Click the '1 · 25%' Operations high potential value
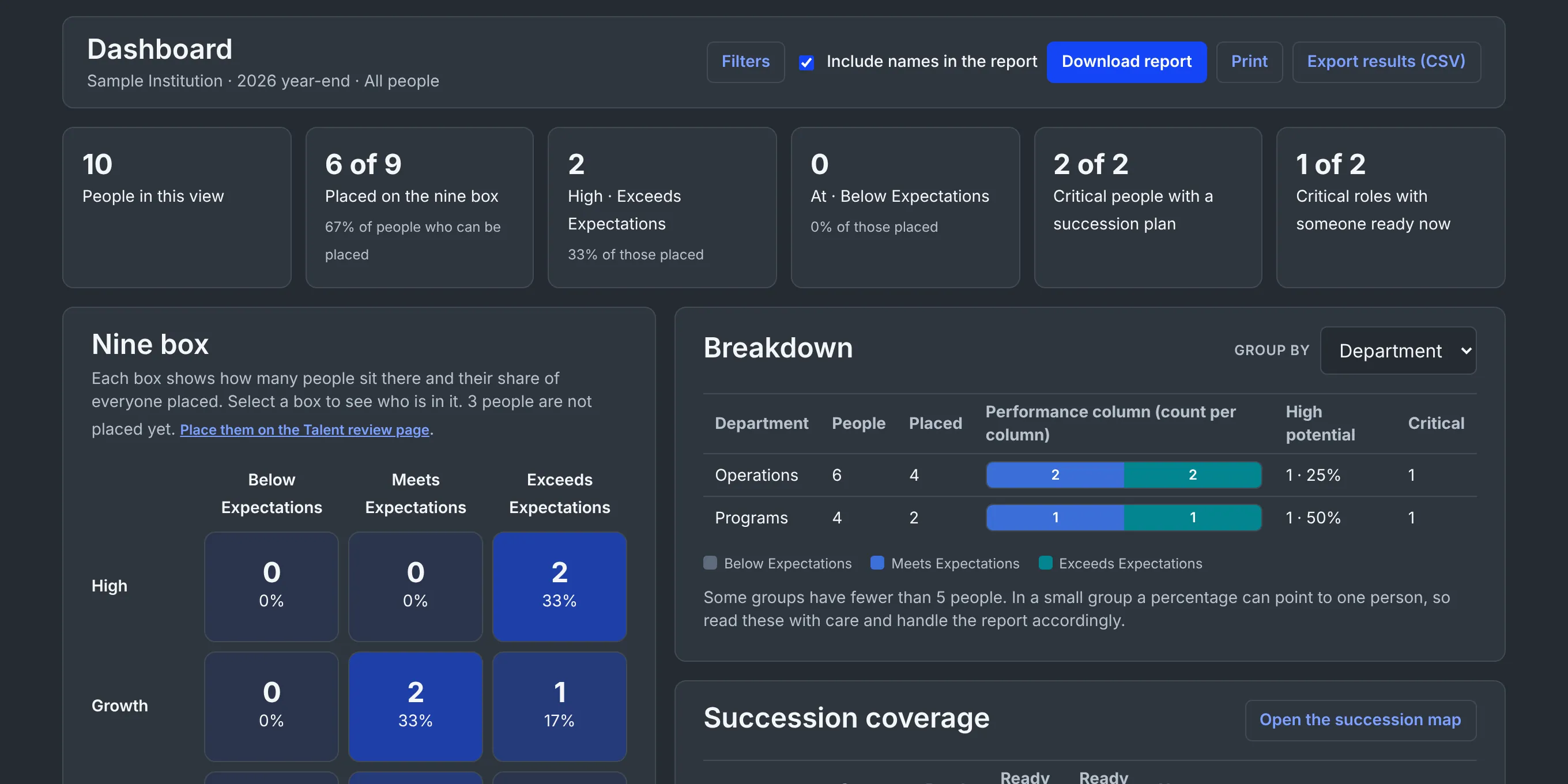Screen dimensions: 1568x784 pos(1313,475)
